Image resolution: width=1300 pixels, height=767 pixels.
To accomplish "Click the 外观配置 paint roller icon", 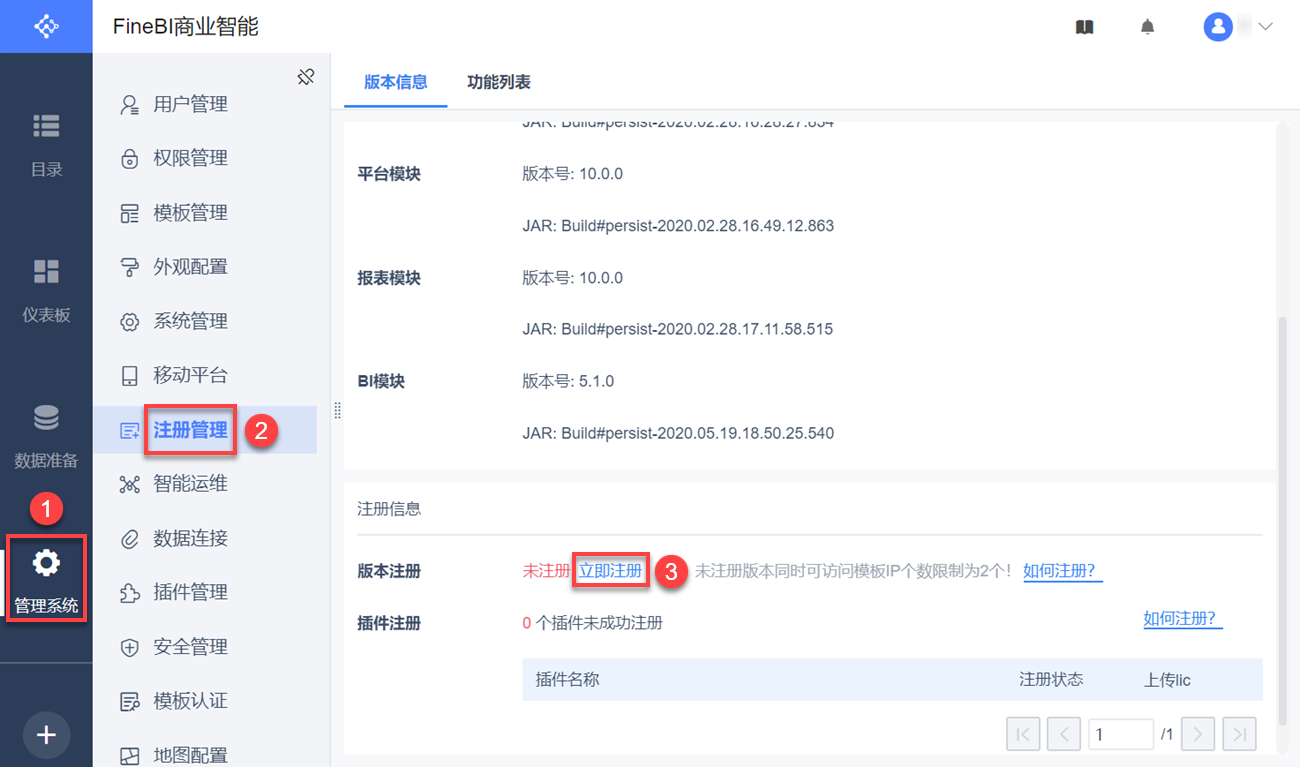I will point(129,267).
